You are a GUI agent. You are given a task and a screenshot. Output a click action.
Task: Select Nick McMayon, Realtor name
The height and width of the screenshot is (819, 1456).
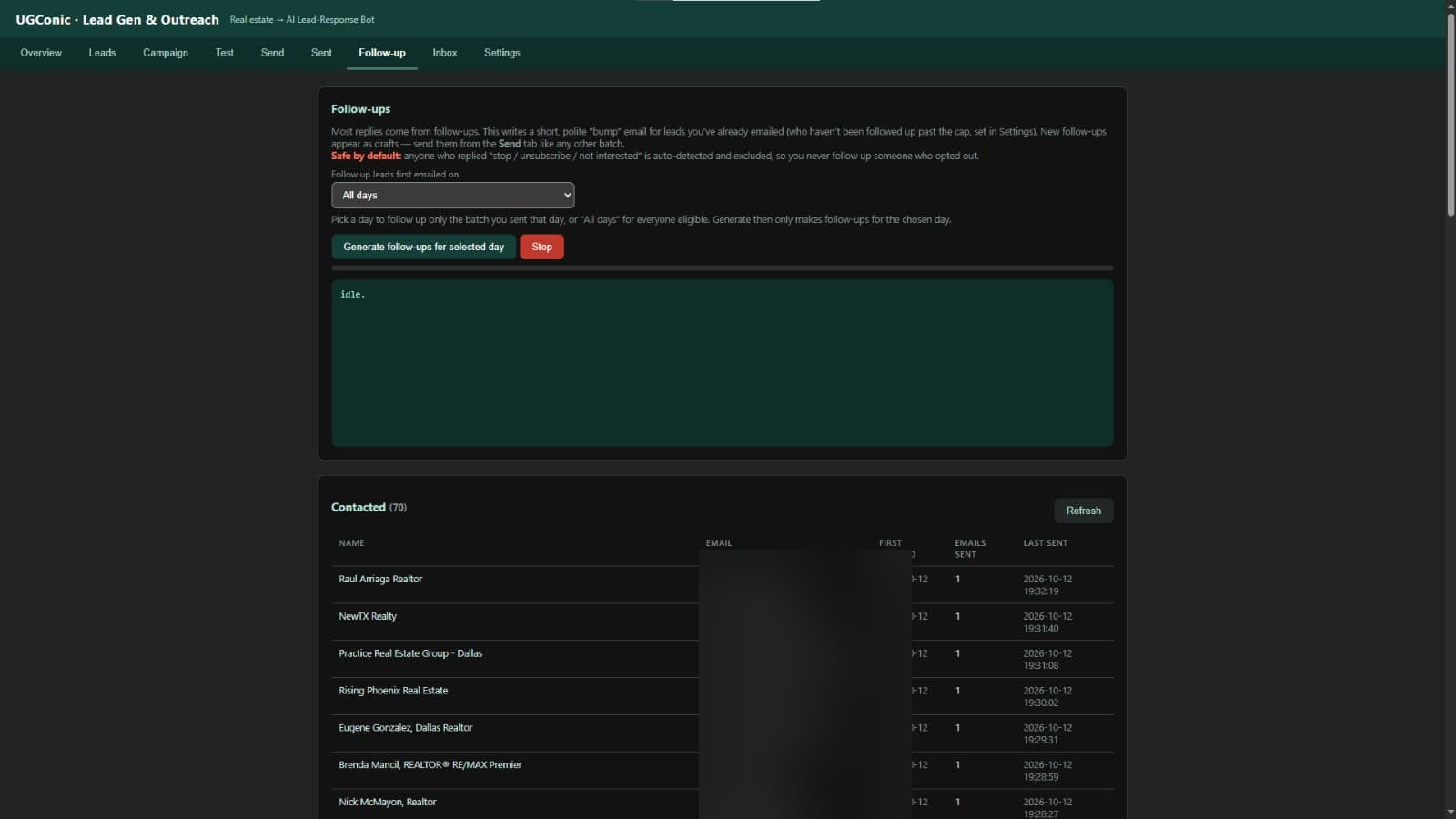coord(388,803)
